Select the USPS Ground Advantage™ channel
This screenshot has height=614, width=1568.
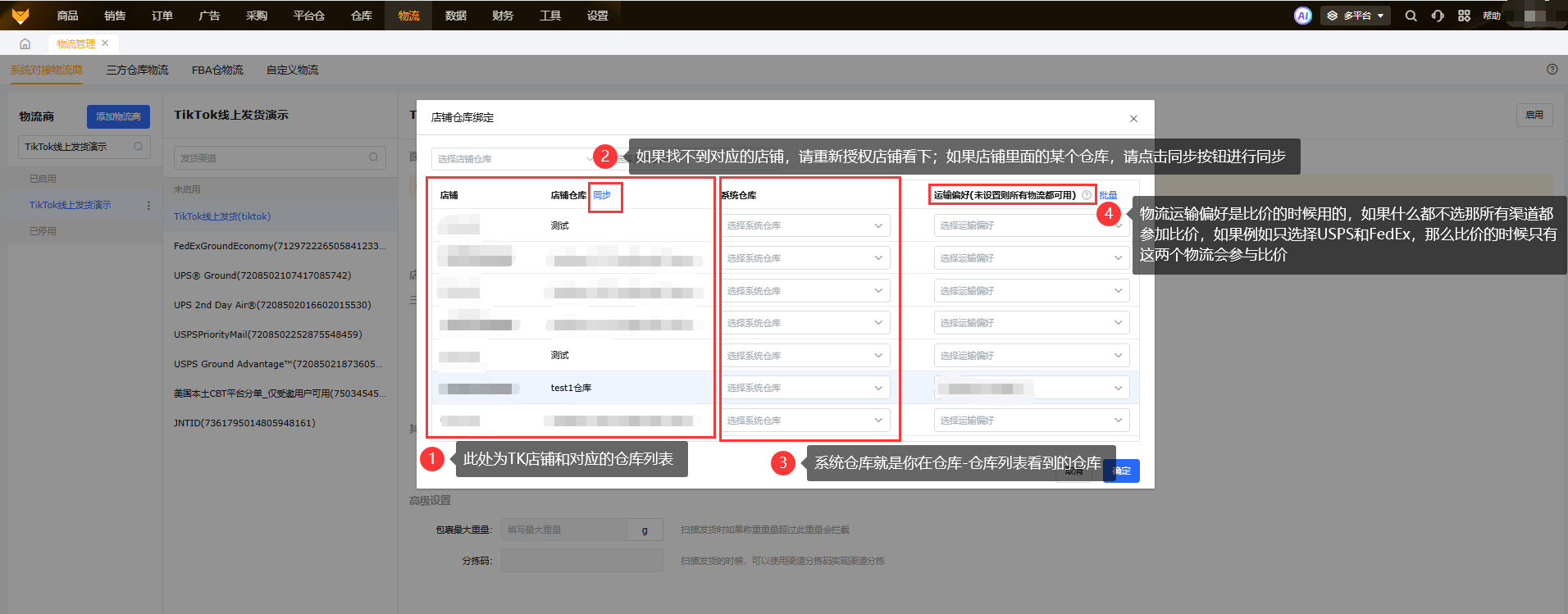[x=278, y=364]
